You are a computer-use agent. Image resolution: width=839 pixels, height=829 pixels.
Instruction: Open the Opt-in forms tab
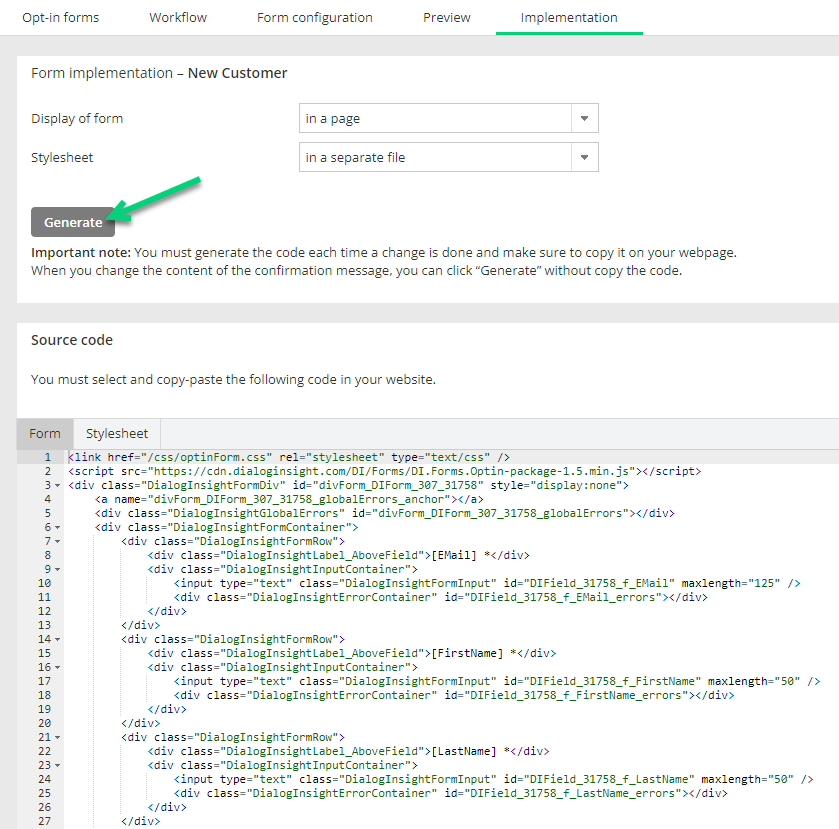[60, 18]
